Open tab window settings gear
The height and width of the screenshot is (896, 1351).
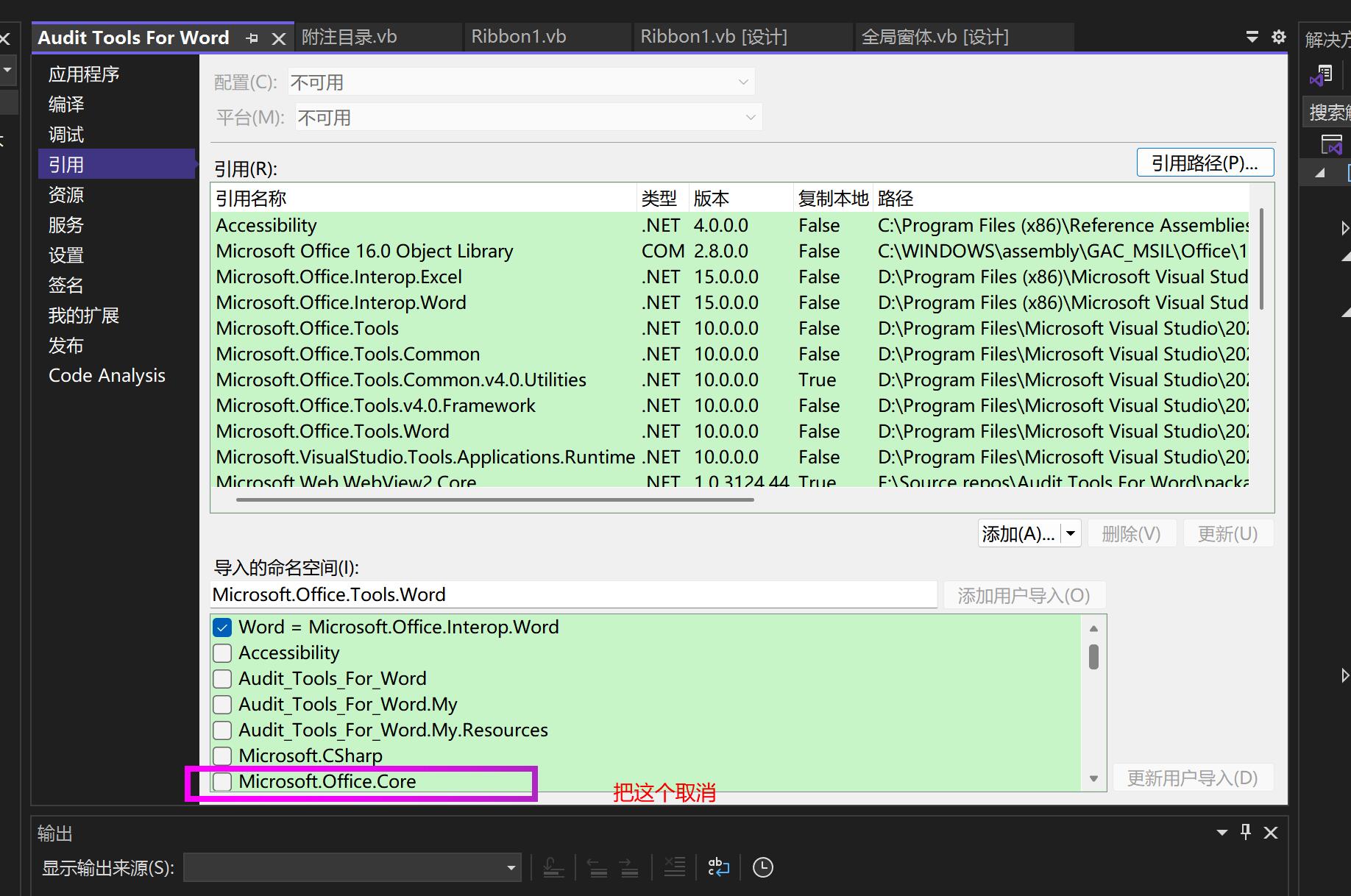(x=1279, y=37)
